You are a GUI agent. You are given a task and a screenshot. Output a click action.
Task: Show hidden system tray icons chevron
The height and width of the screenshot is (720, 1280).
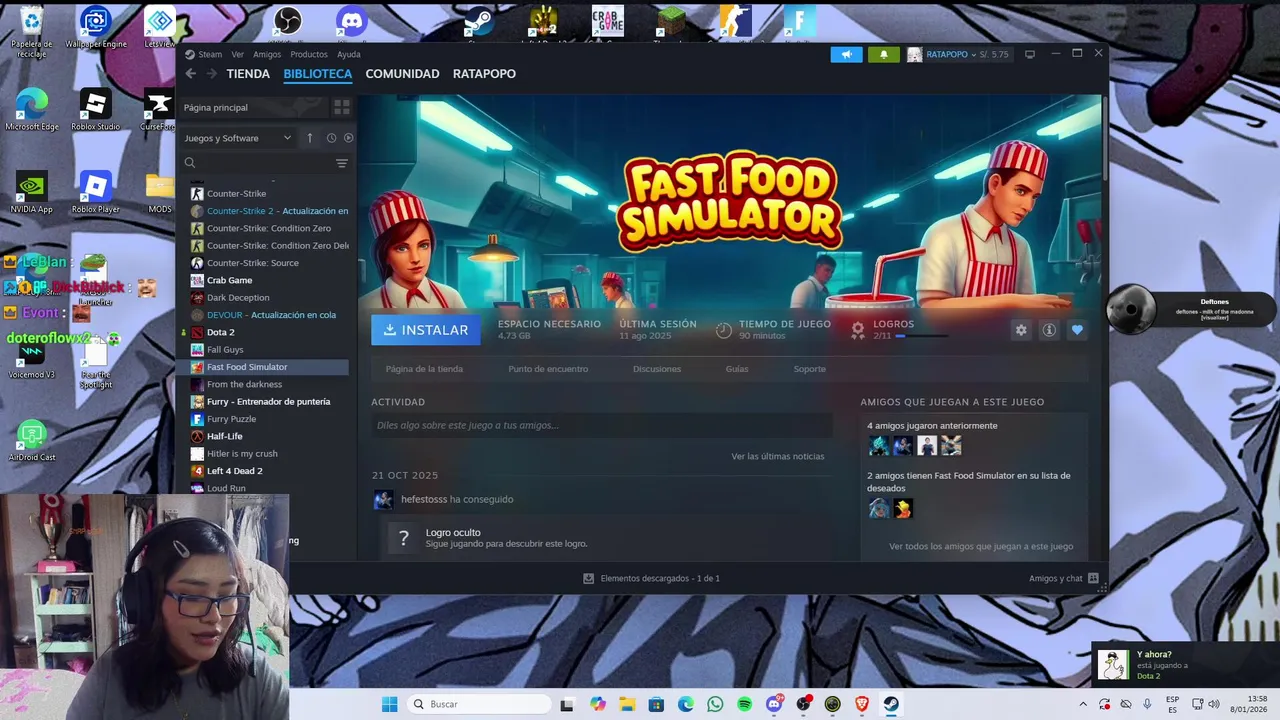[1082, 704]
